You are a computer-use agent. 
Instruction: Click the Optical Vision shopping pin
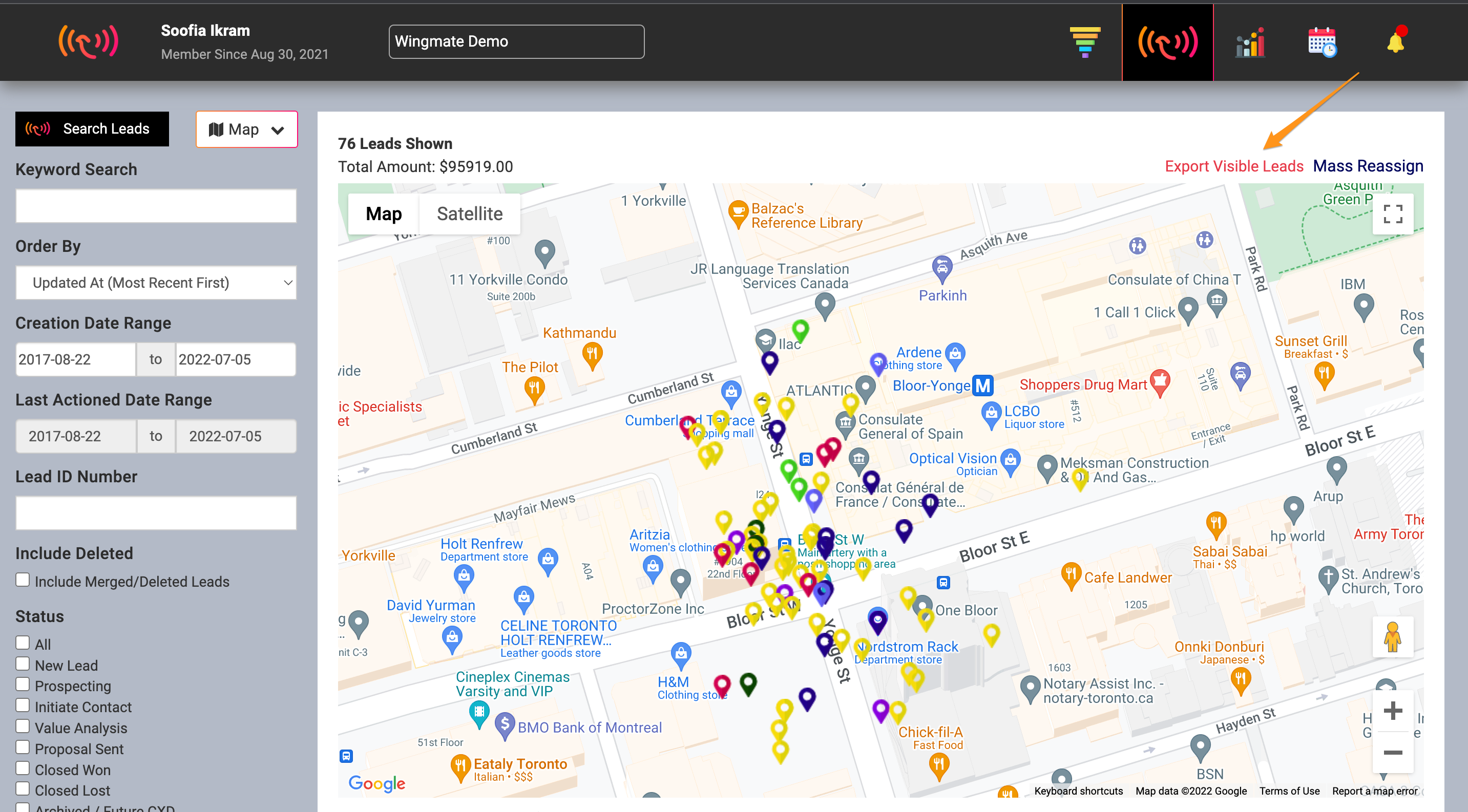click(1011, 463)
